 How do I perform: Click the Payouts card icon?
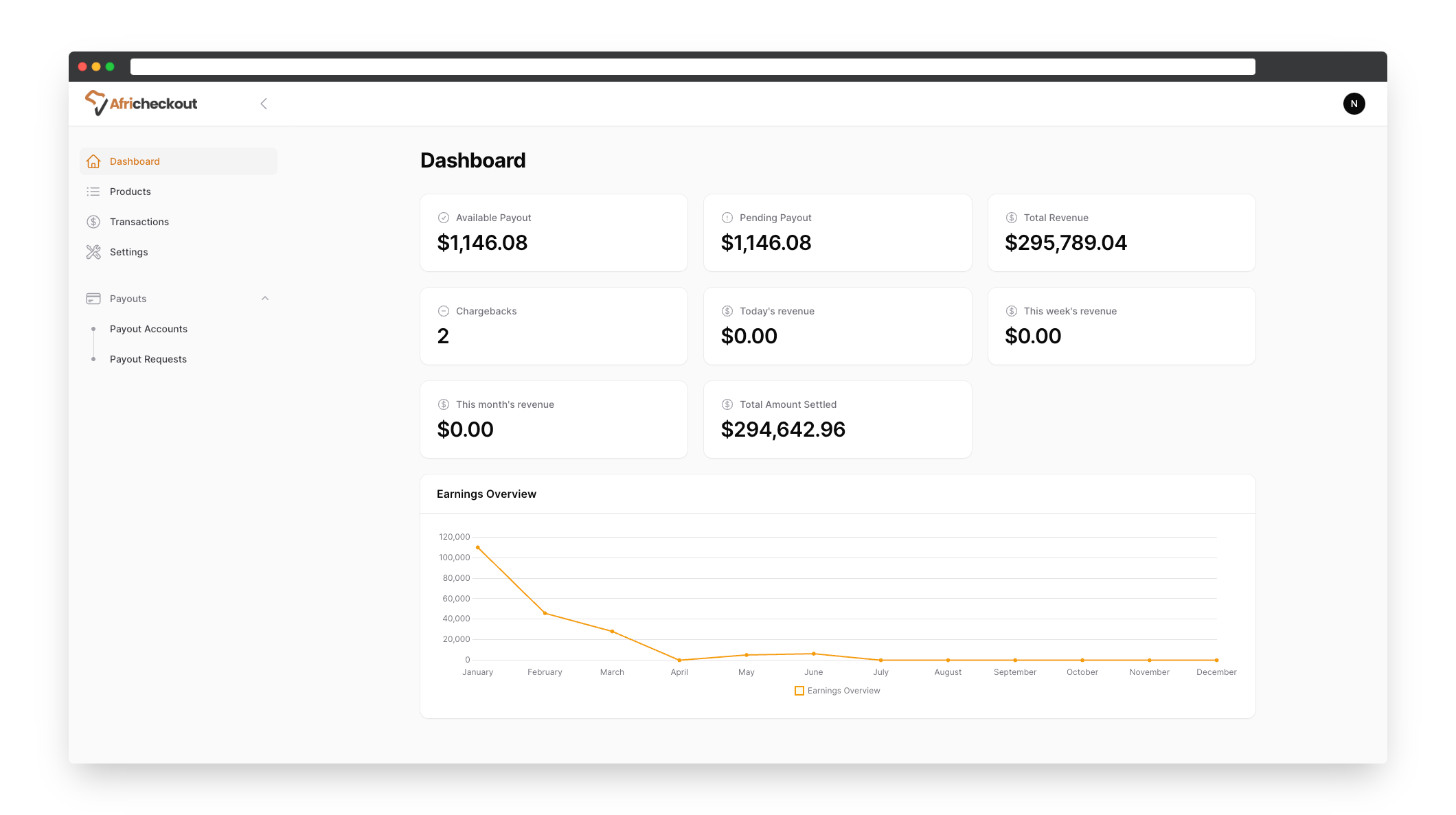[x=93, y=299]
